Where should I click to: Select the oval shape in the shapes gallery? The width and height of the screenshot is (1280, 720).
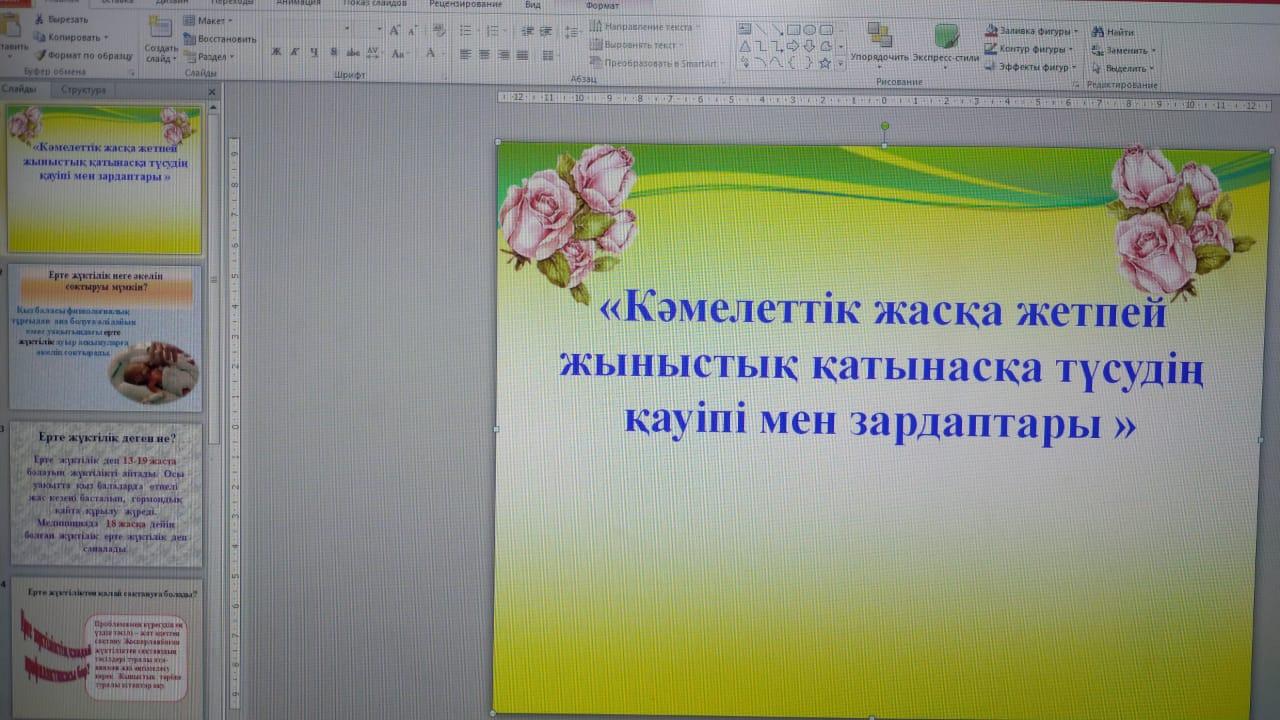click(x=811, y=29)
